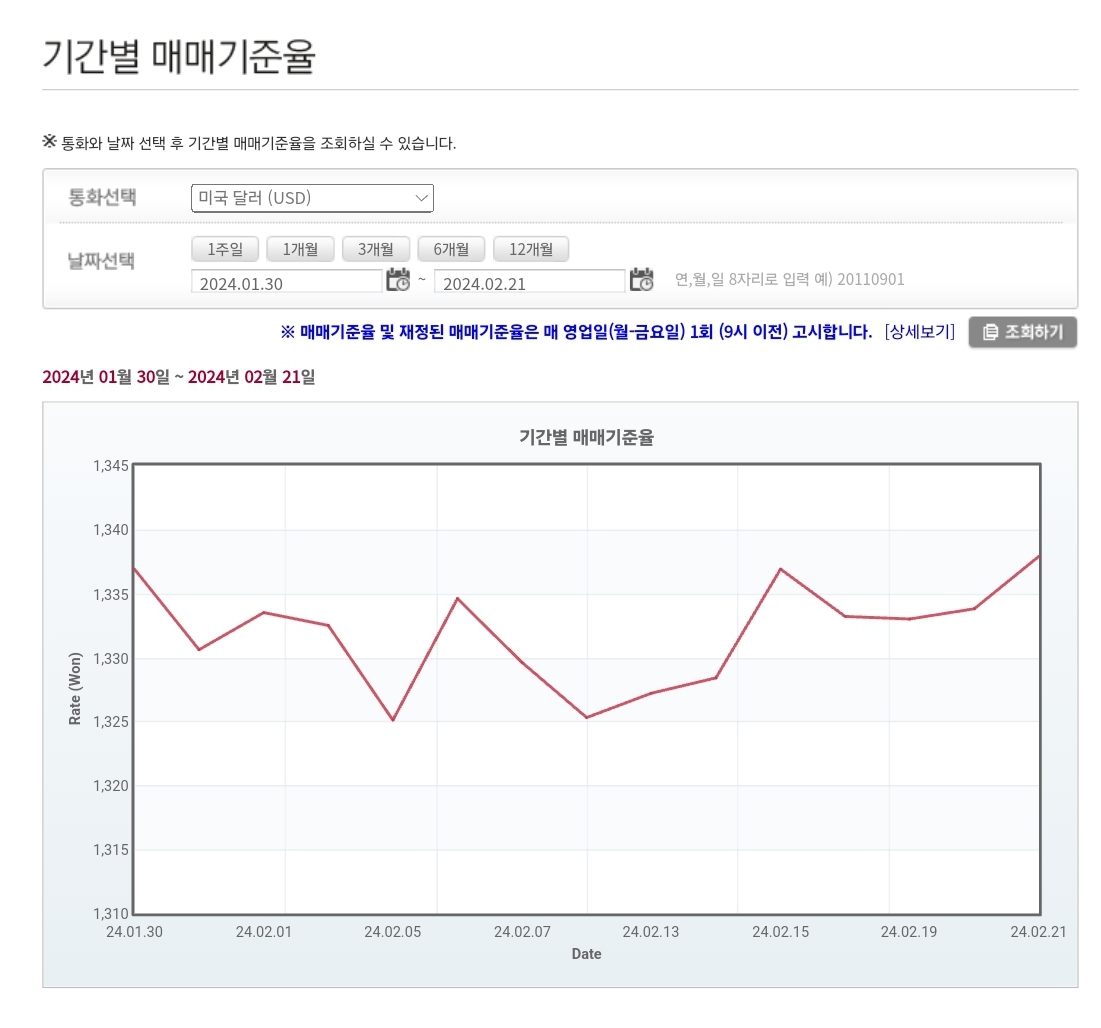Image resolution: width=1101 pixels, height=1028 pixels.
Task: Click the 24.02.15 x-axis date label
Action: click(780, 932)
